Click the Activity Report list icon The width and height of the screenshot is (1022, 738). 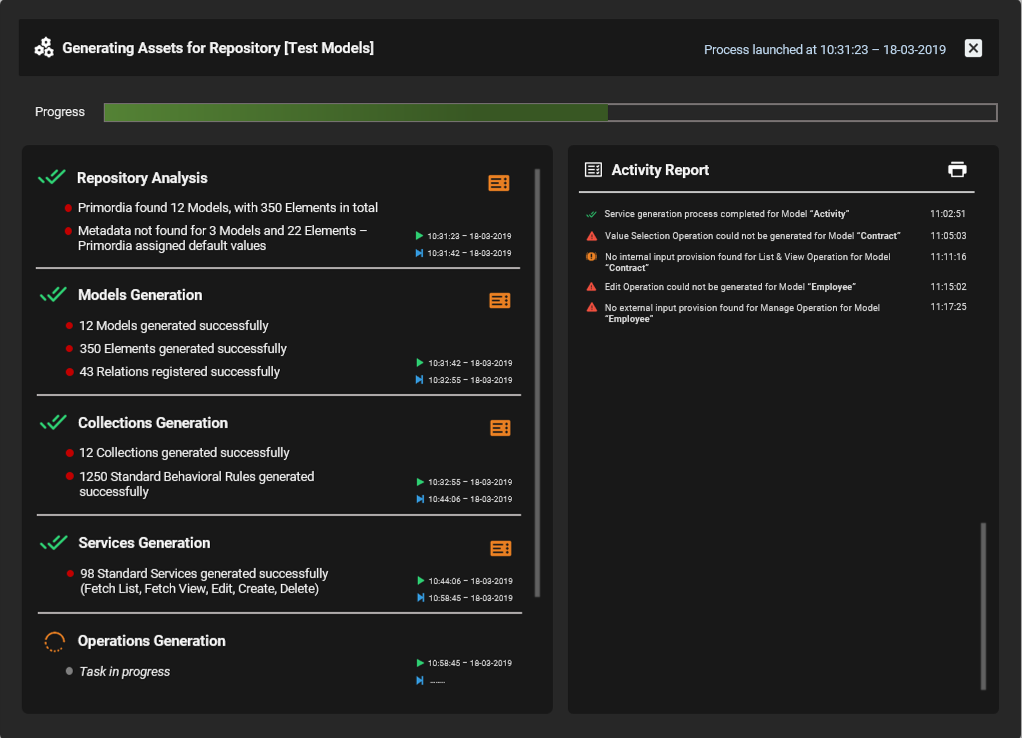click(x=593, y=170)
